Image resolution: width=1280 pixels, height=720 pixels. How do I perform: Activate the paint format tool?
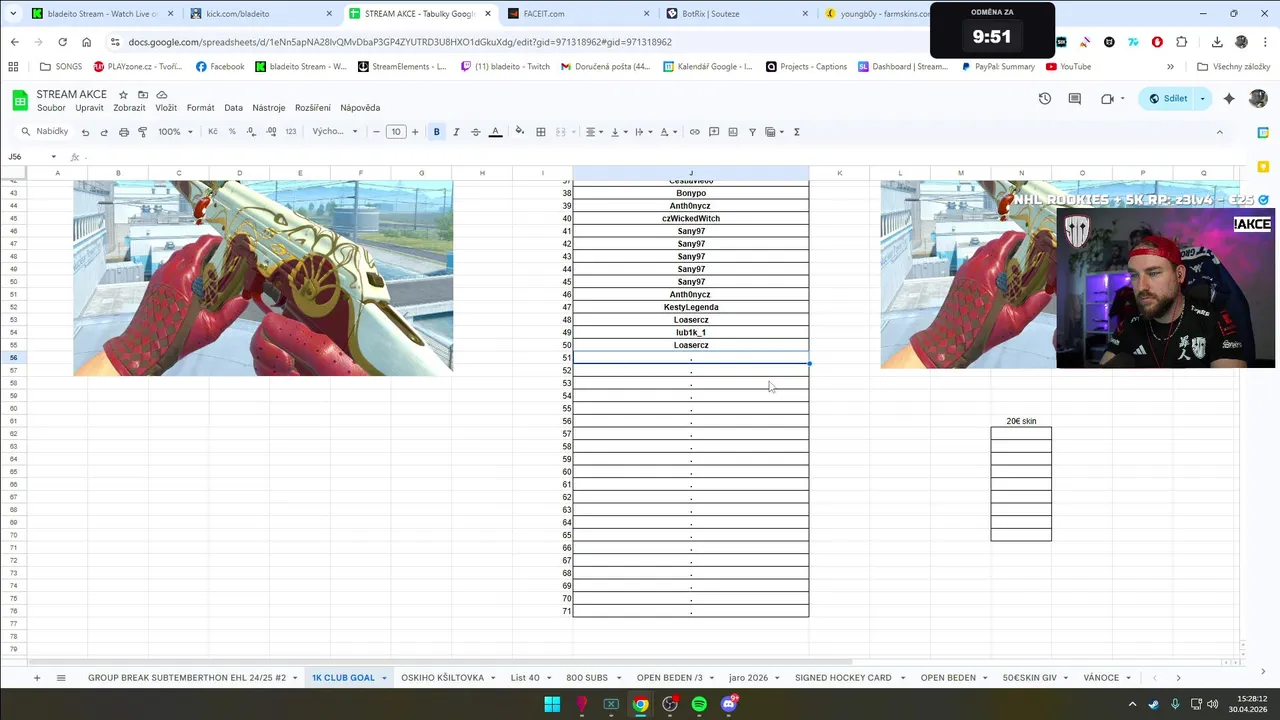pos(142,132)
